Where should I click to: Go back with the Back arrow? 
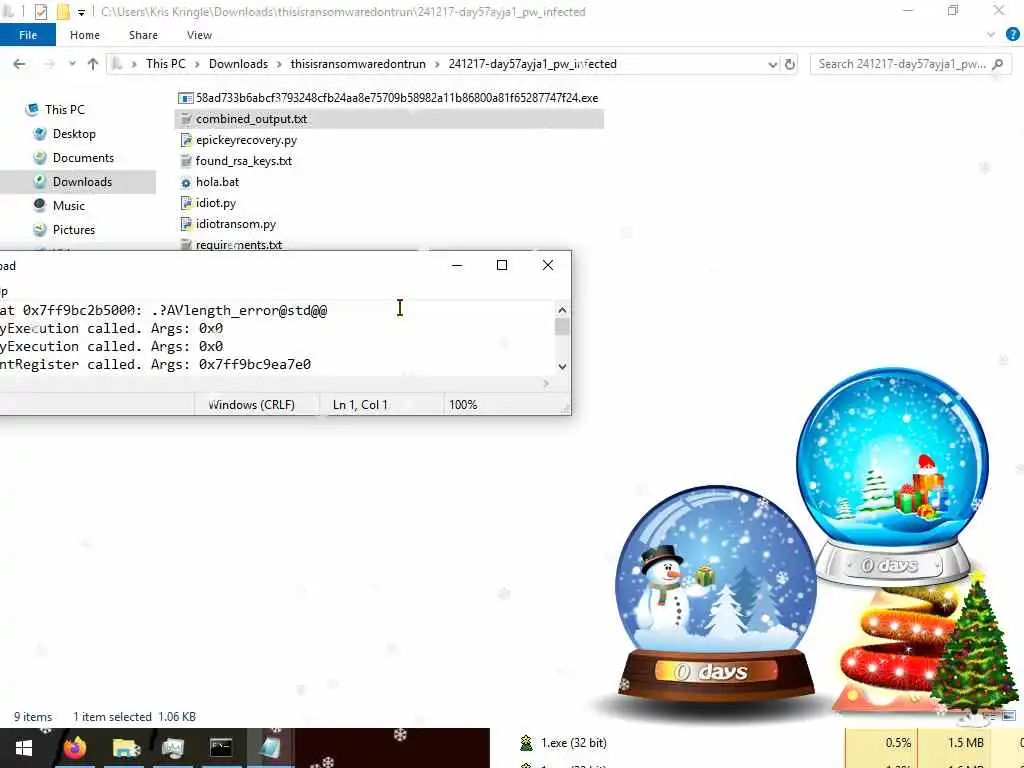coord(20,64)
